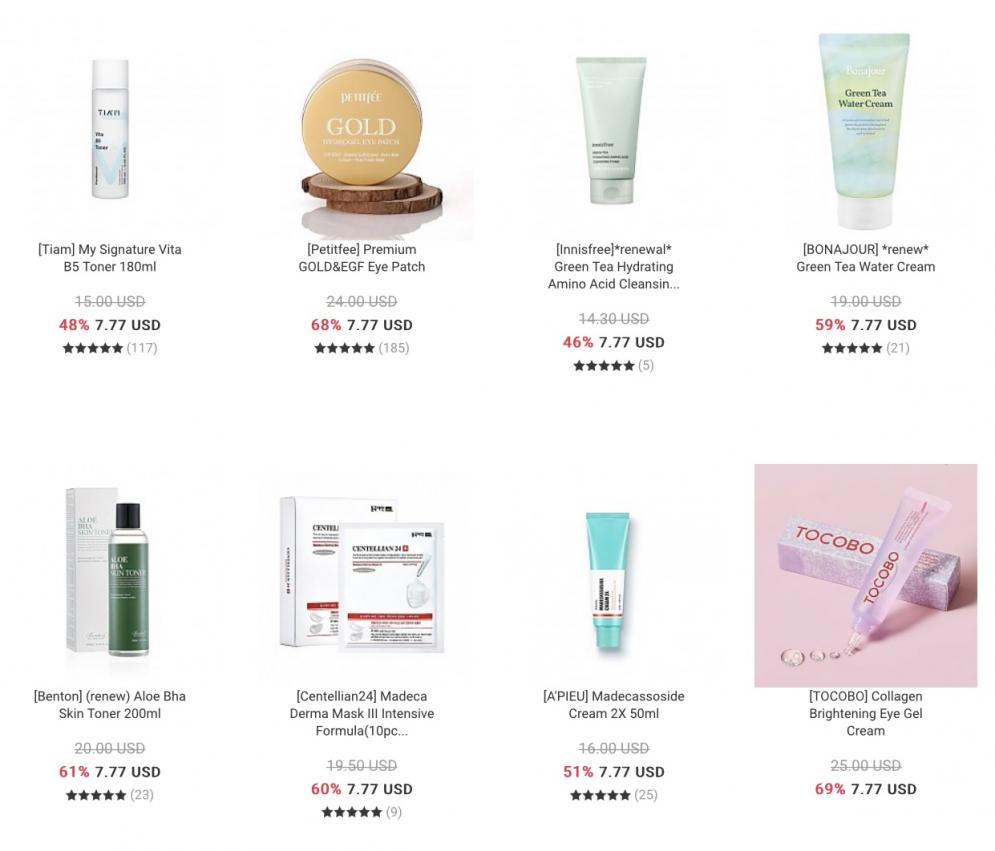Open '[Benton] Aloe Bha Skin Toner 200ml' title
Screen dimensions: 995x851
[110, 705]
